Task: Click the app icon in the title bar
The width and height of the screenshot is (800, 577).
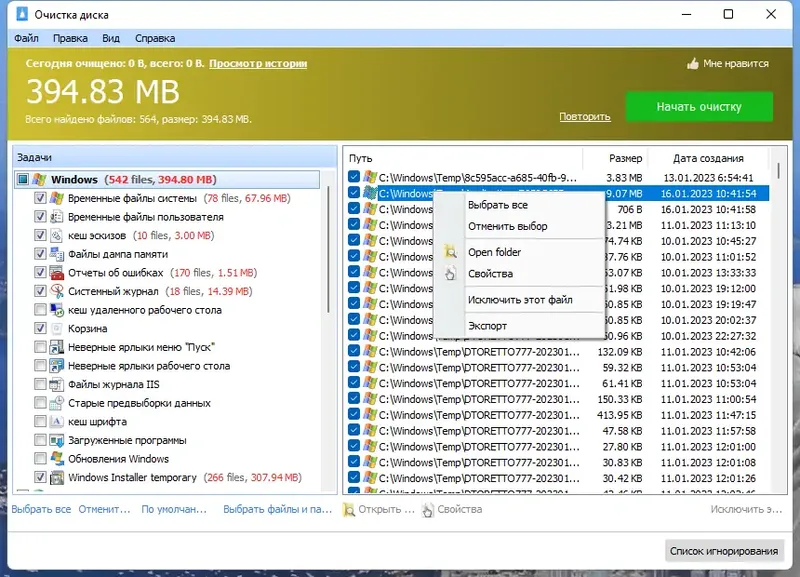Action: [x=21, y=14]
